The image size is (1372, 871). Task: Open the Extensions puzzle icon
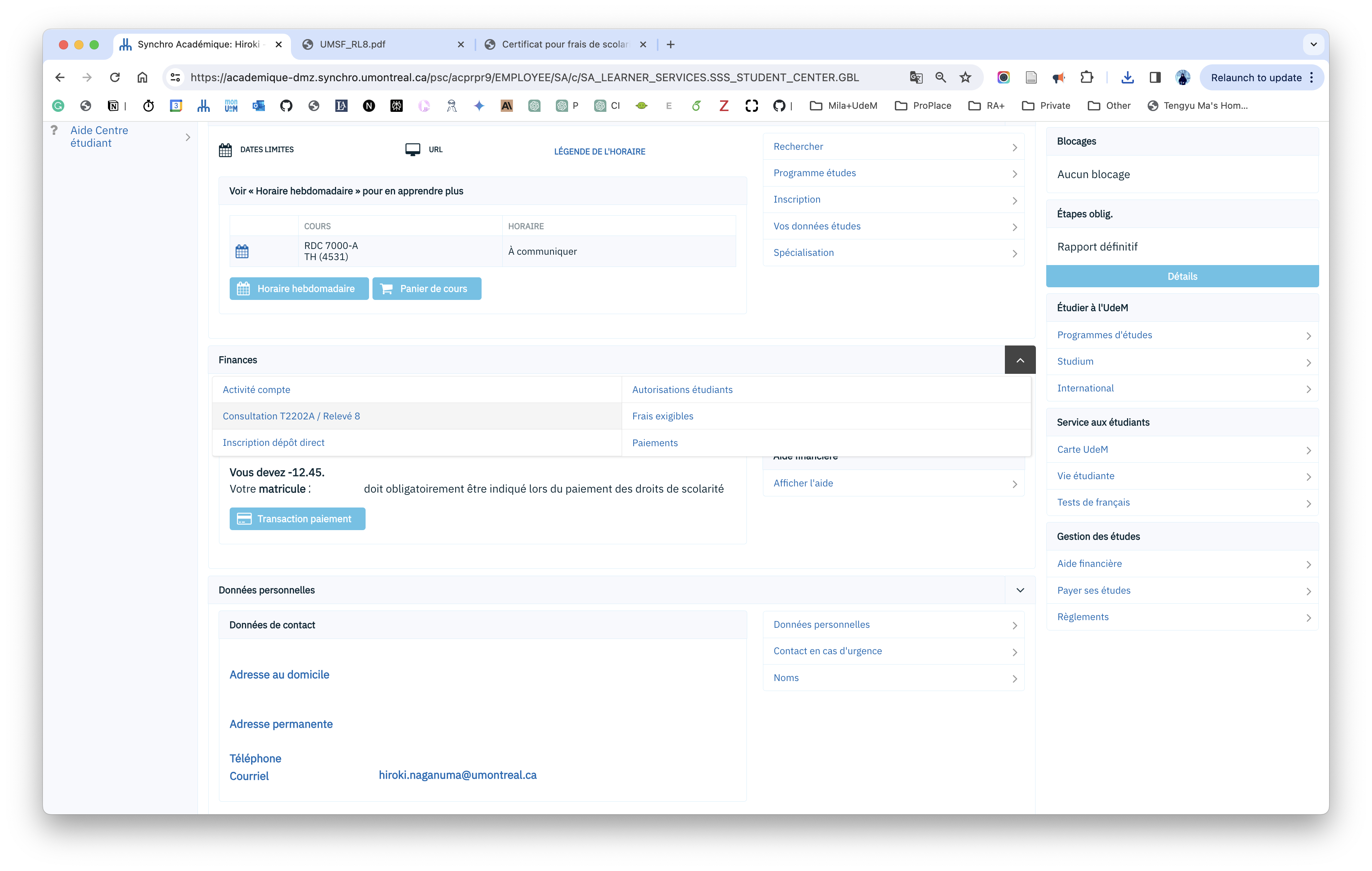pyautogui.click(x=1086, y=77)
